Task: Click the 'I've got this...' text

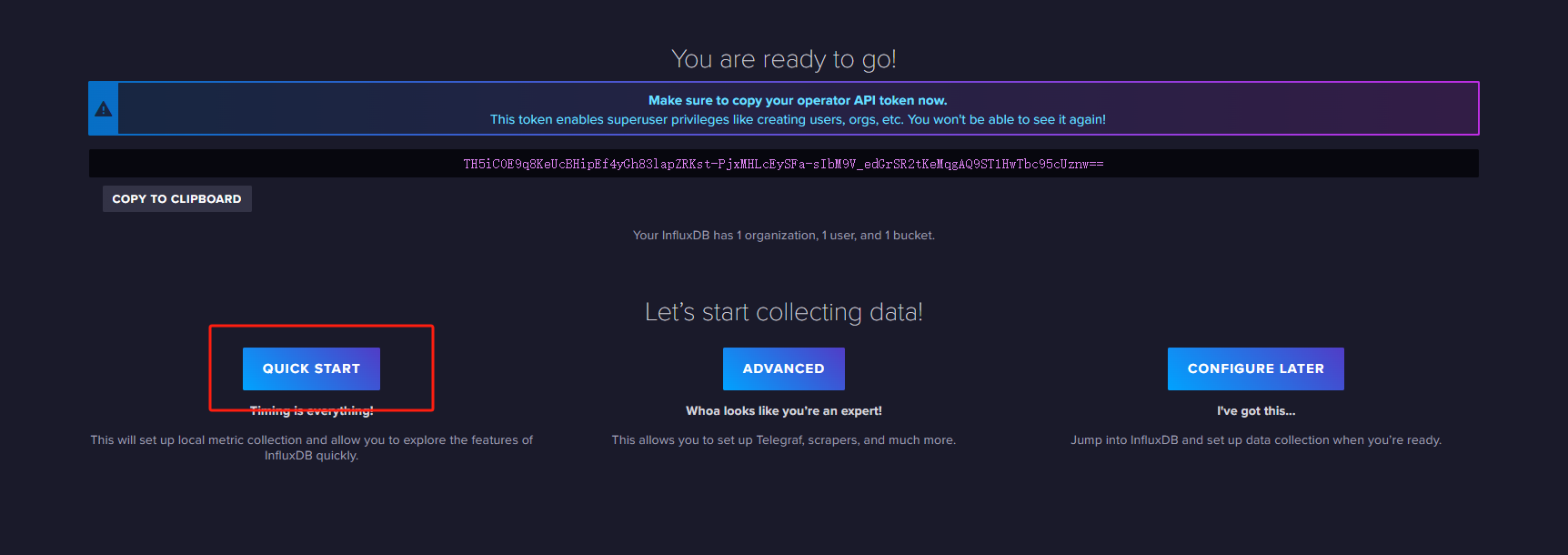Action: pos(1256,410)
